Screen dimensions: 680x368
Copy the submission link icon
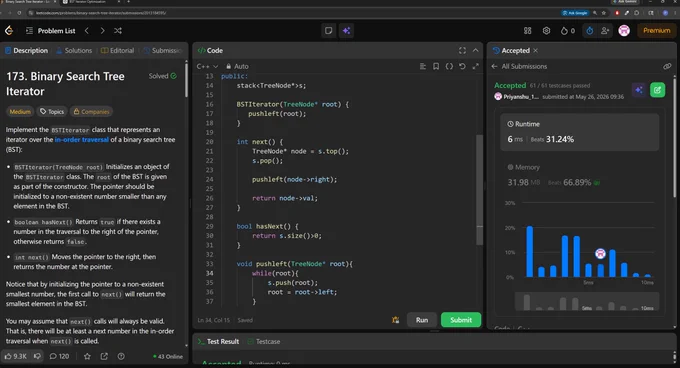point(667,66)
